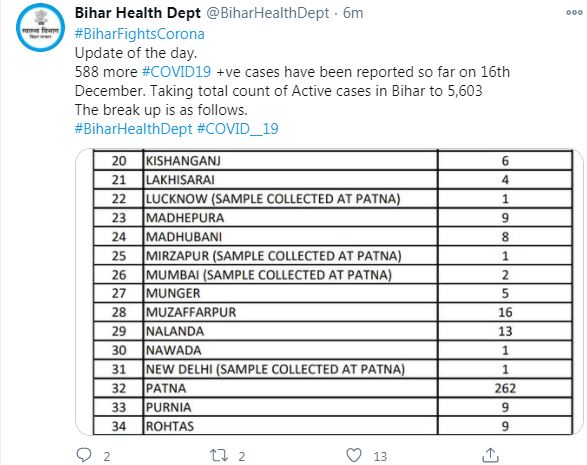Open the attached district table image
Image resolution: width=587 pixels, height=465 pixels.
329,292
